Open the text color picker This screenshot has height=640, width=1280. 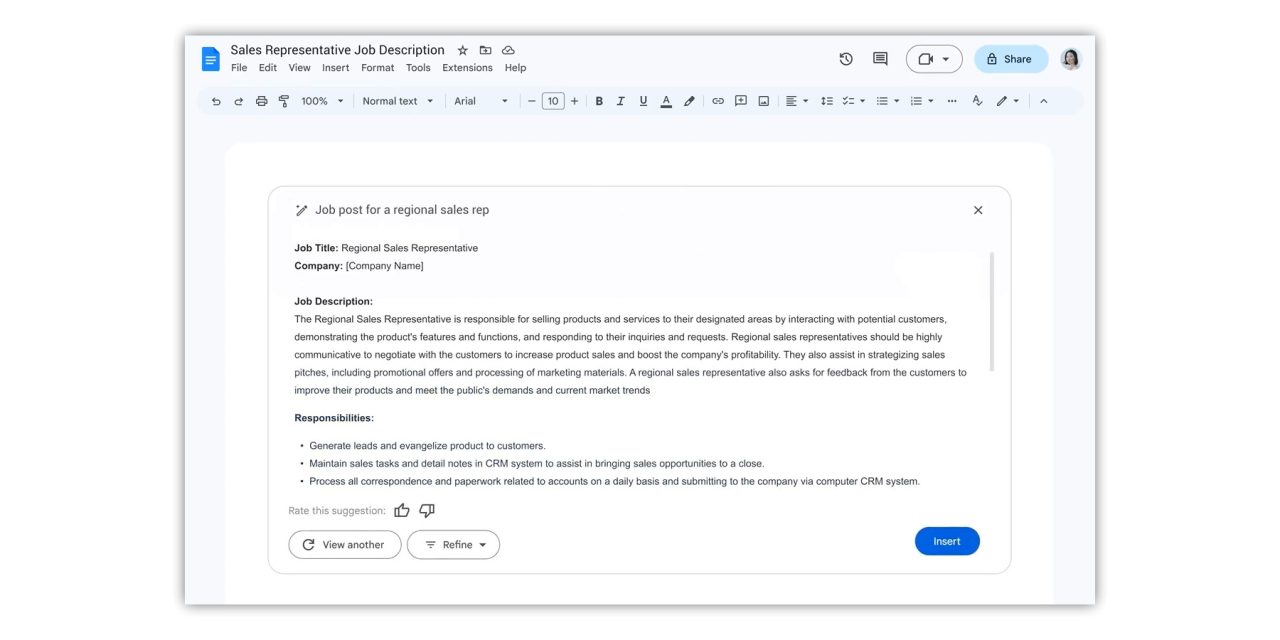[x=666, y=101]
